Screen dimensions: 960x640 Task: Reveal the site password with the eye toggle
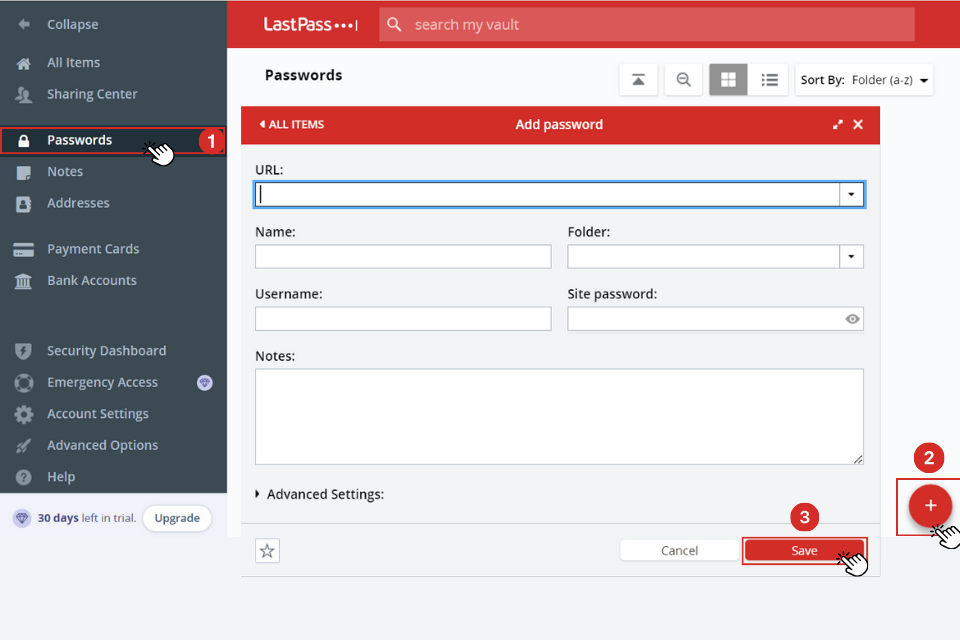pyautogui.click(x=851, y=318)
